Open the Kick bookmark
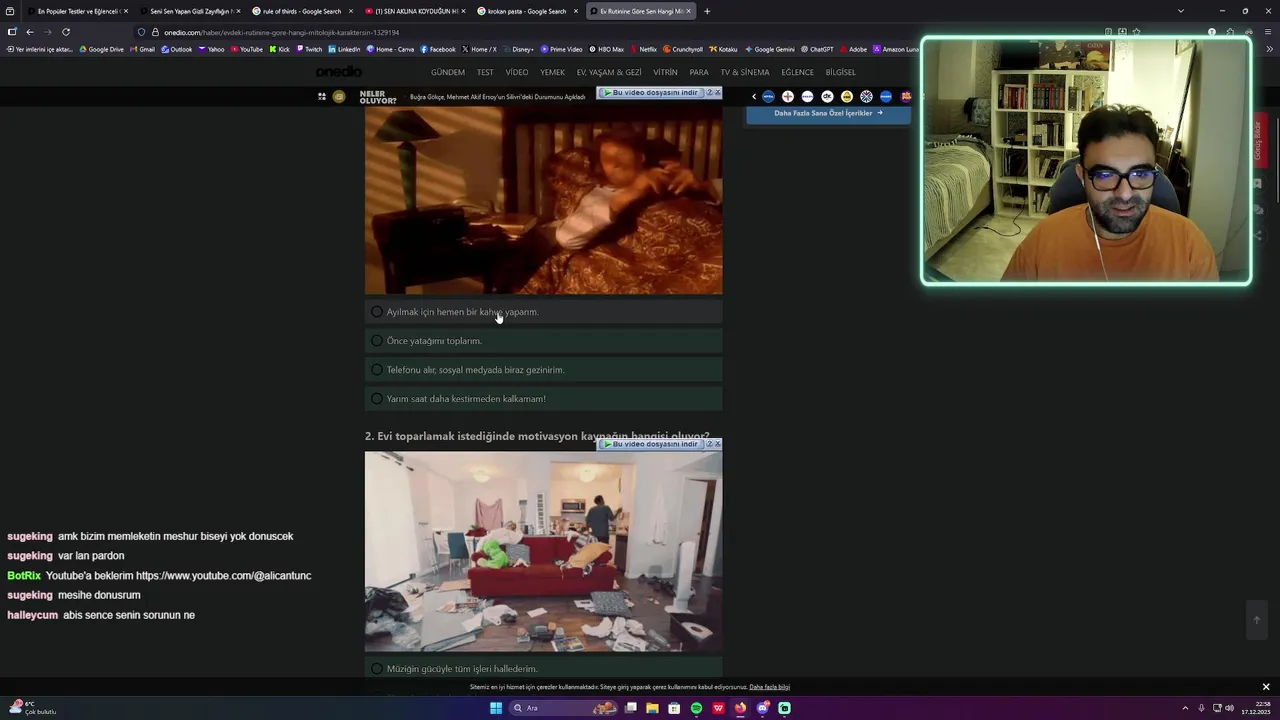 click(x=280, y=49)
